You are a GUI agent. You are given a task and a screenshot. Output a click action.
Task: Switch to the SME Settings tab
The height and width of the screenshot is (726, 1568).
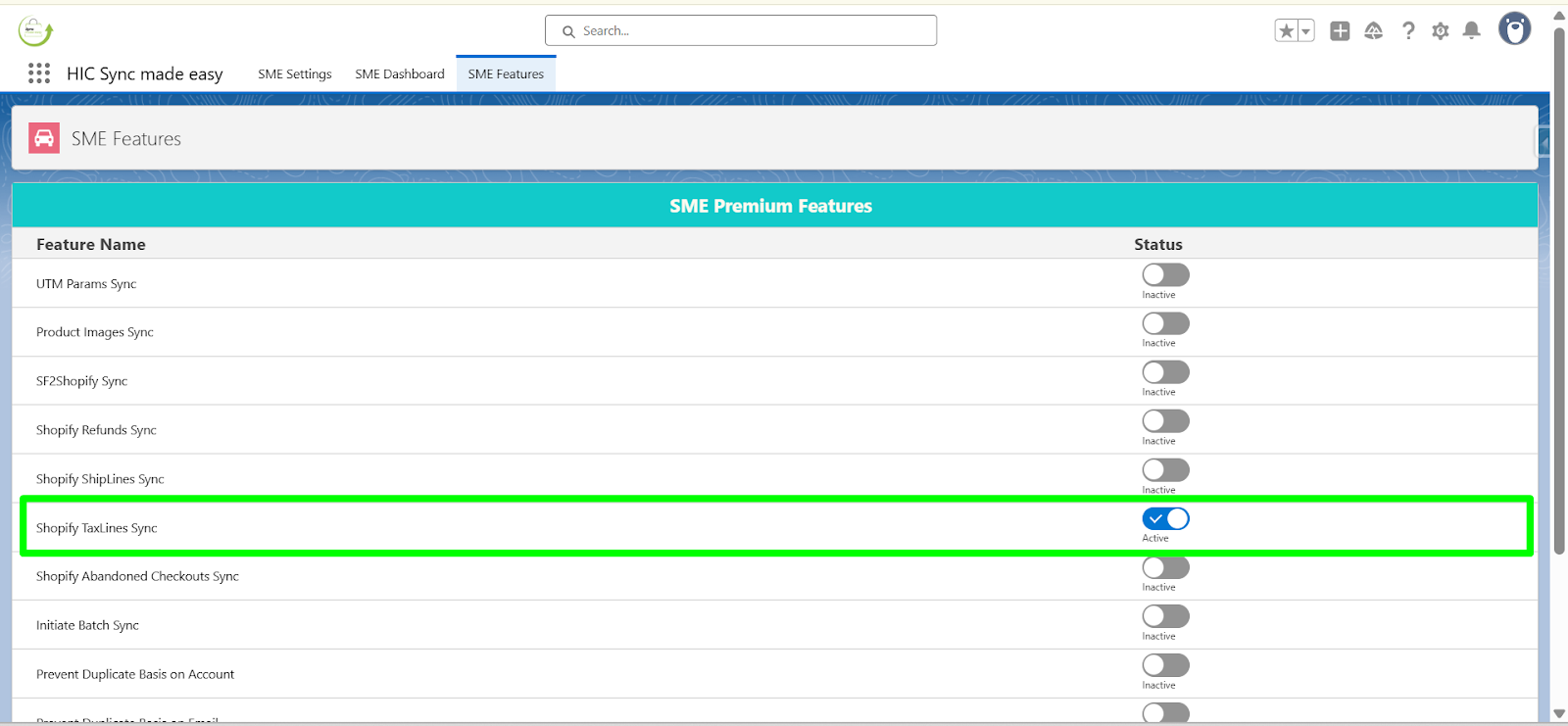(x=295, y=74)
